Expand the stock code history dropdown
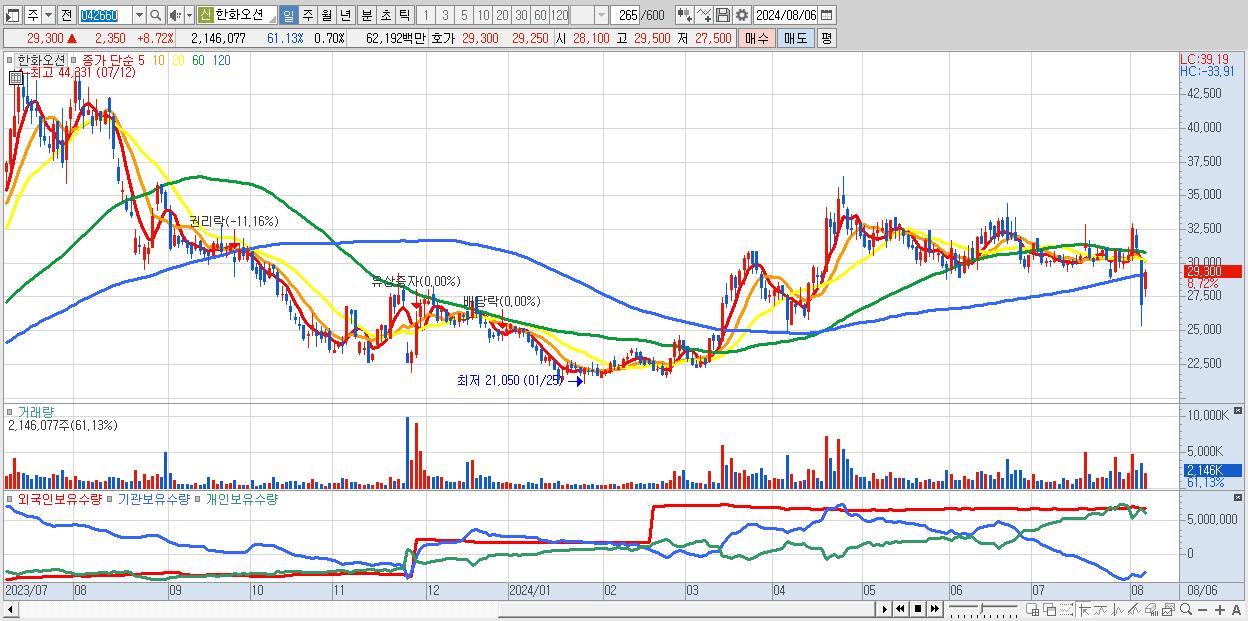This screenshot has width=1248, height=621. point(139,15)
